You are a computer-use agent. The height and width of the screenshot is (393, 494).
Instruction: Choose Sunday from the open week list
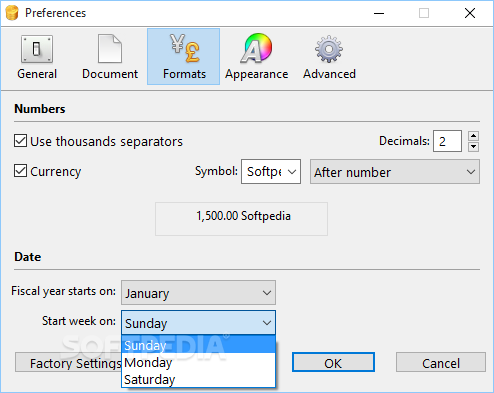198,345
